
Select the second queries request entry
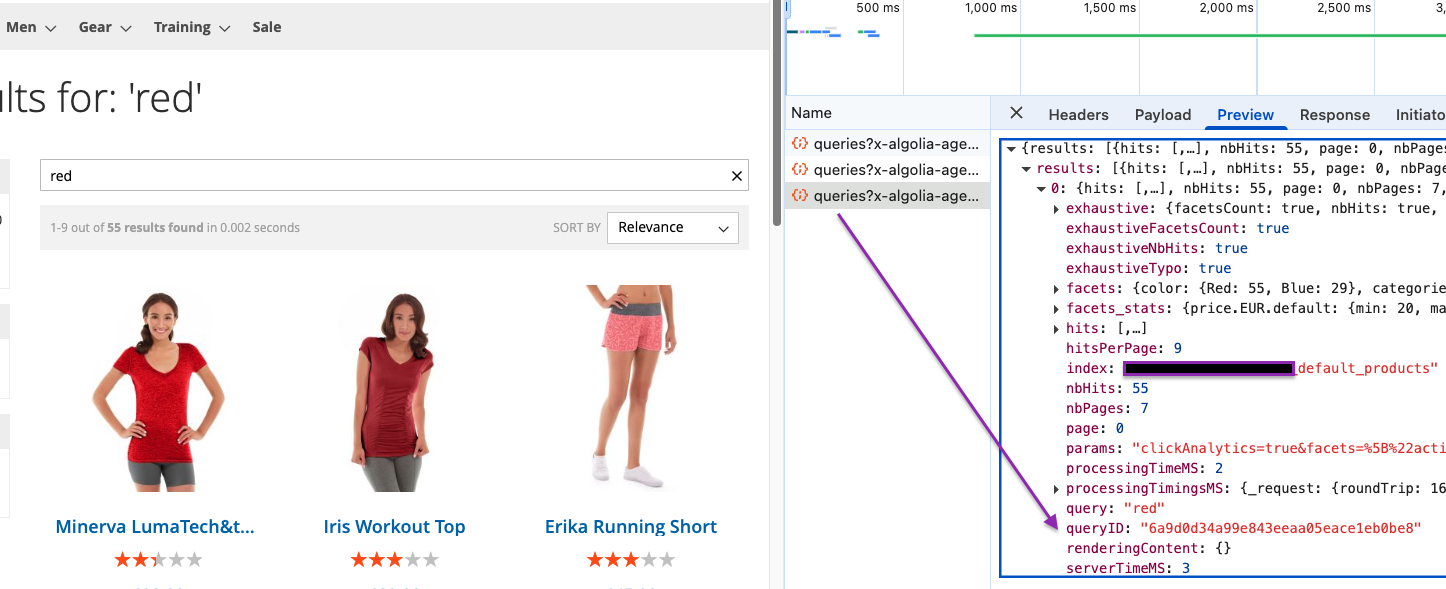point(887,170)
